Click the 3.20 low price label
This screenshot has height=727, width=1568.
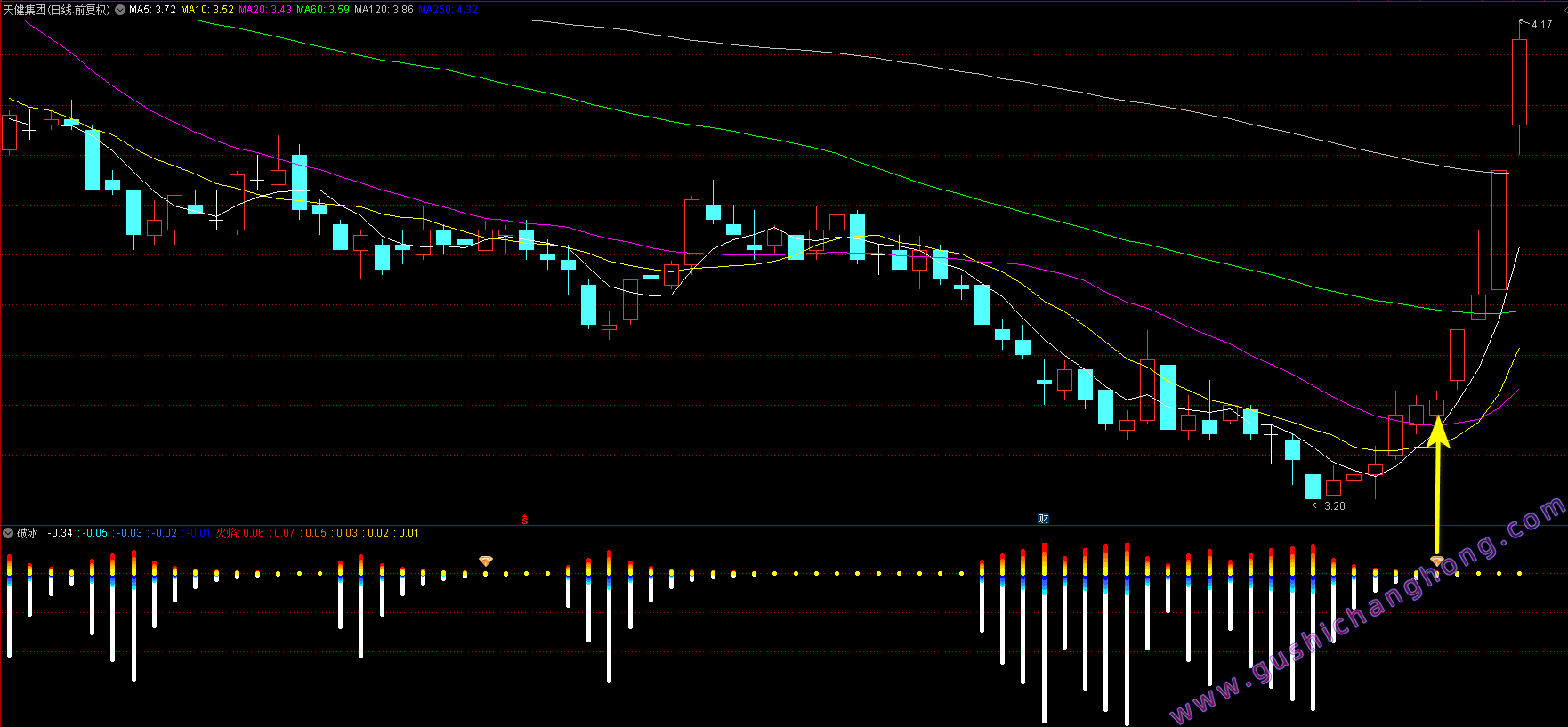(1335, 506)
